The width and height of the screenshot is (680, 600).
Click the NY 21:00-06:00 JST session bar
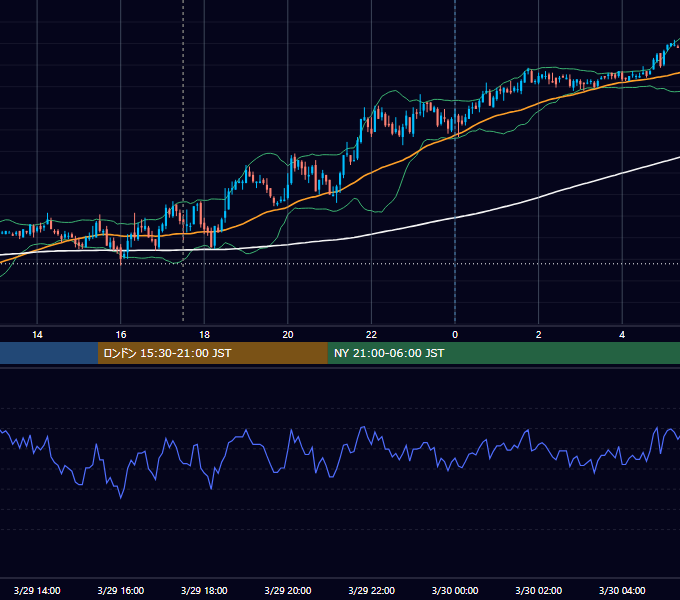(503, 353)
